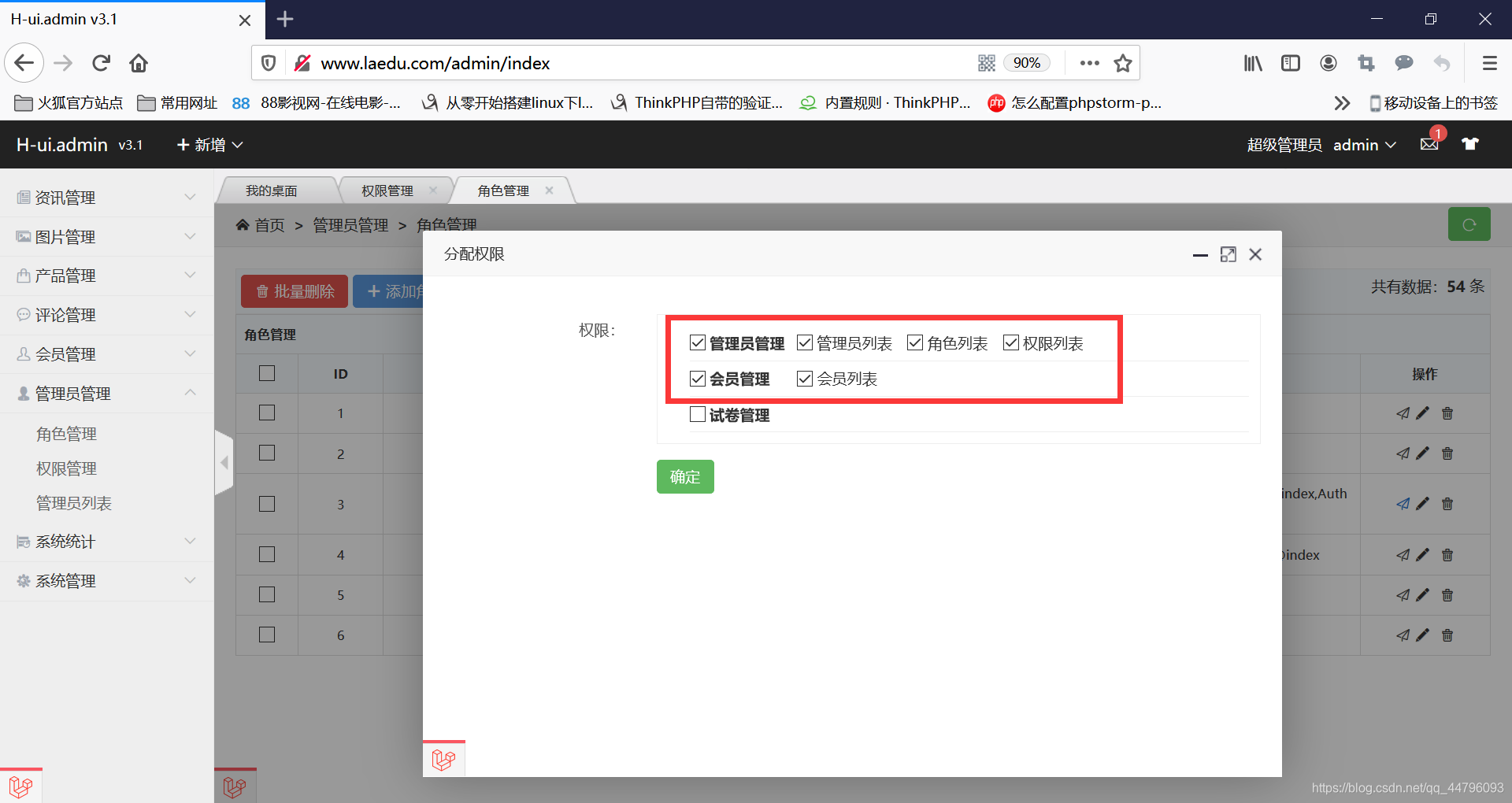The width and height of the screenshot is (1512, 803).
Task: Click the browser Back arrow
Action: [24, 63]
